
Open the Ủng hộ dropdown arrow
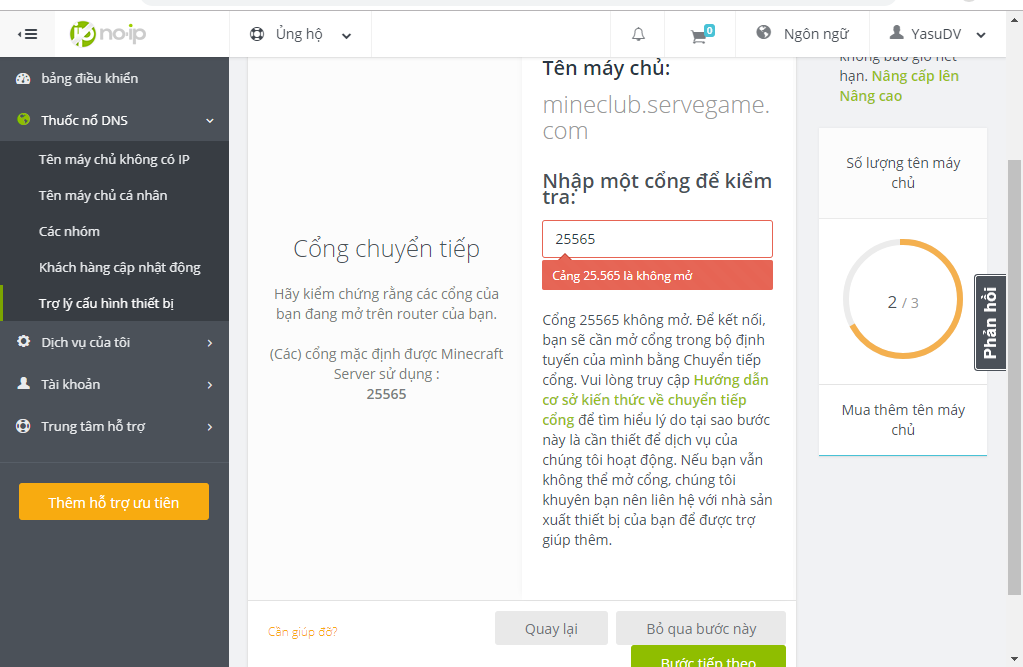(x=346, y=36)
